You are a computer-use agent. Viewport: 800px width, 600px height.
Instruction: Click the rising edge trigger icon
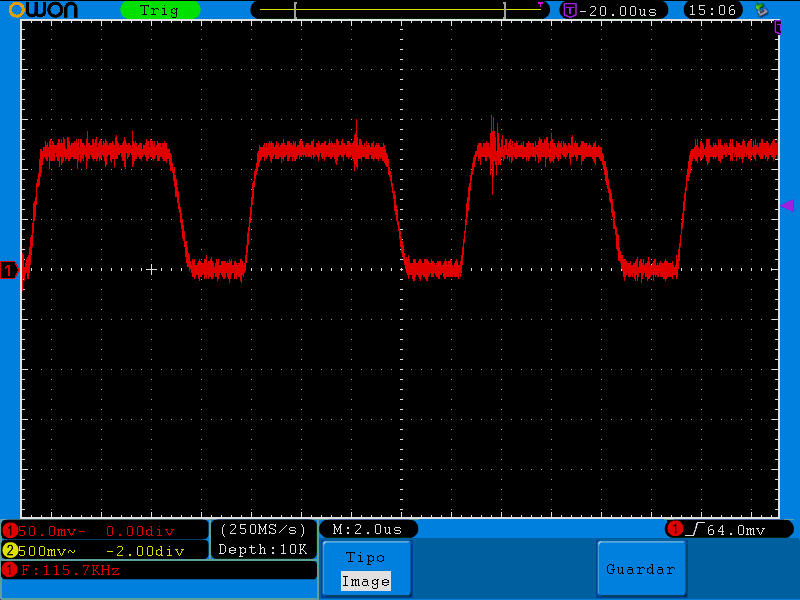[695, 530]
